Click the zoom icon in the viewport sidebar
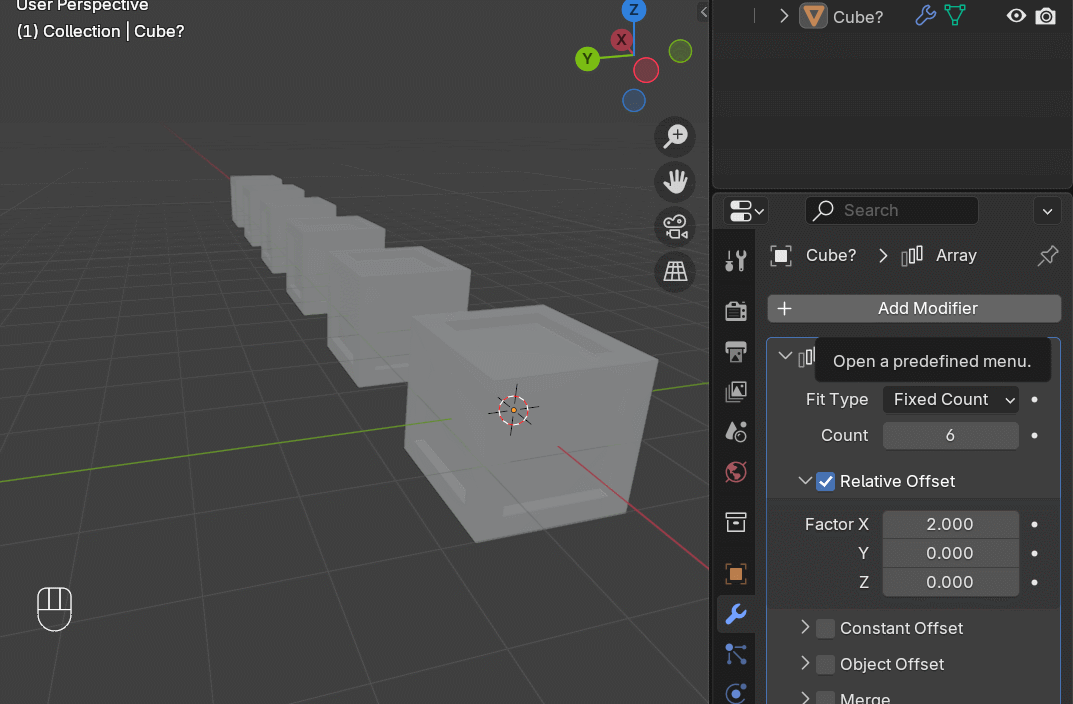The height and width of the screenshot is (704, 1073). [x=675, y=137]
